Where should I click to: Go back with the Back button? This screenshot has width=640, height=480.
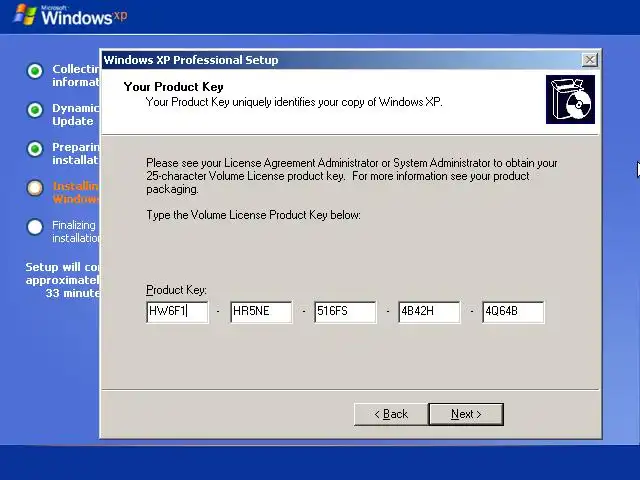pos(391,414)
